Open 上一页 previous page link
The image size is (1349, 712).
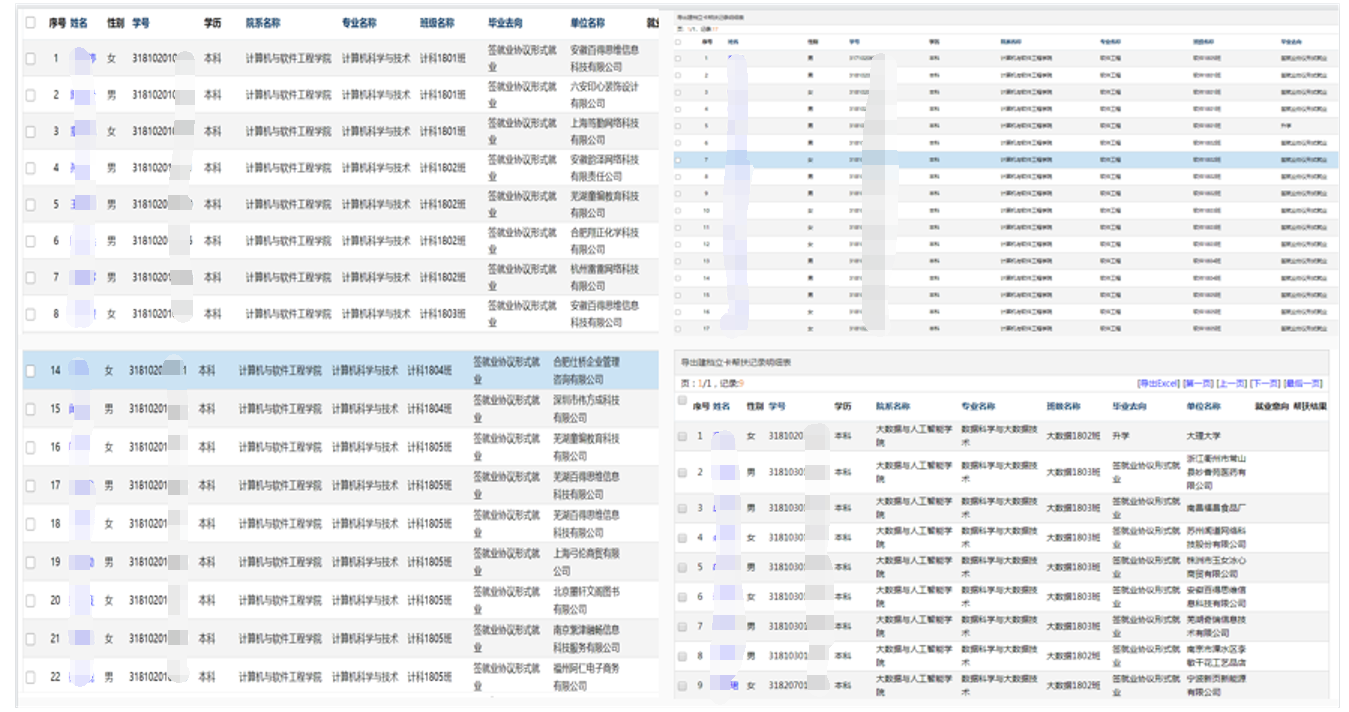coord(1231,383)
